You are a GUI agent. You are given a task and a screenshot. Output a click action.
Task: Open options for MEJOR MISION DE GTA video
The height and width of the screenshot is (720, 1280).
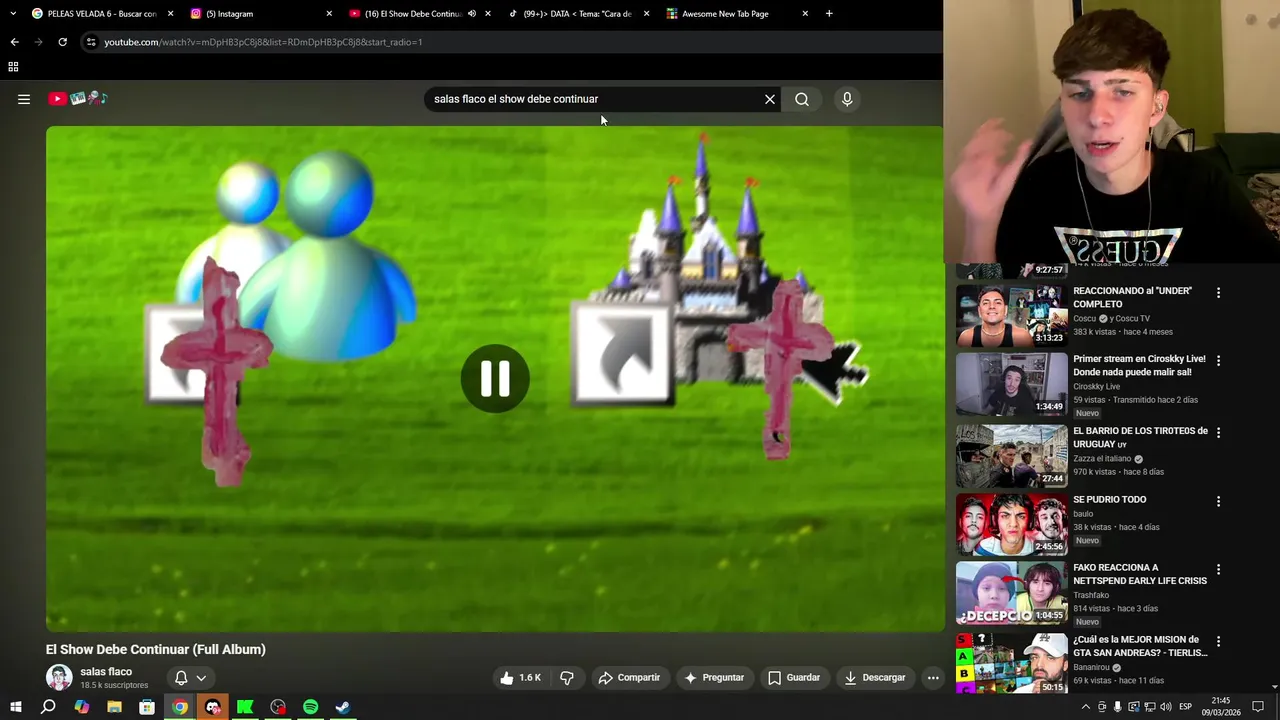click(x=1218, y=641)
